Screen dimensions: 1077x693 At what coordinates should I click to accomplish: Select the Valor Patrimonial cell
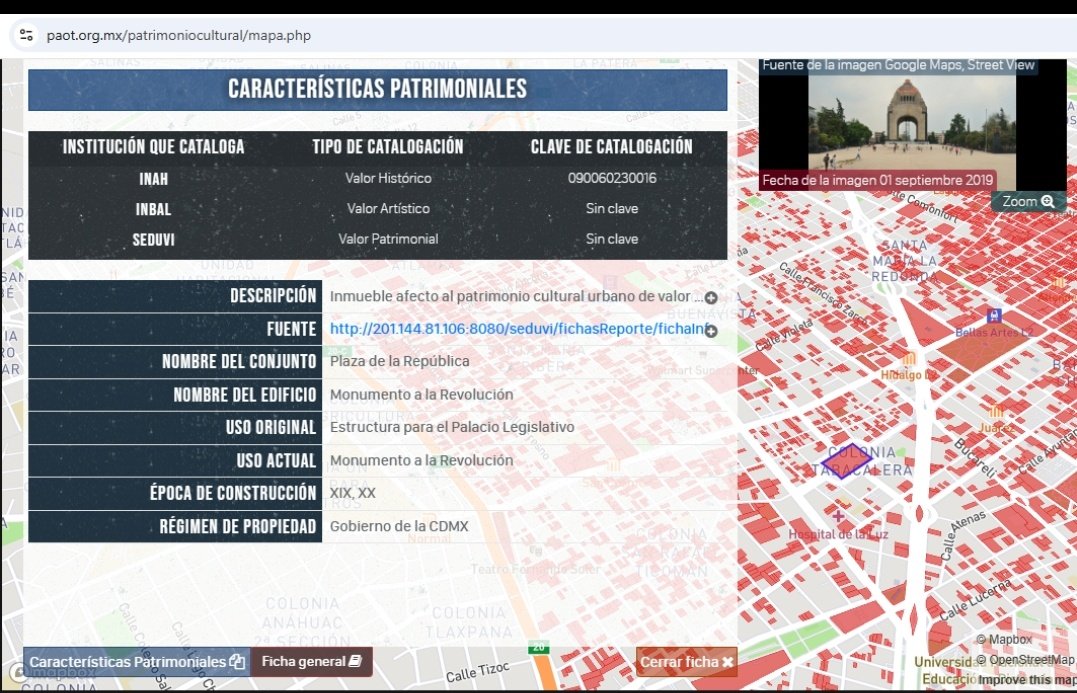388,238
